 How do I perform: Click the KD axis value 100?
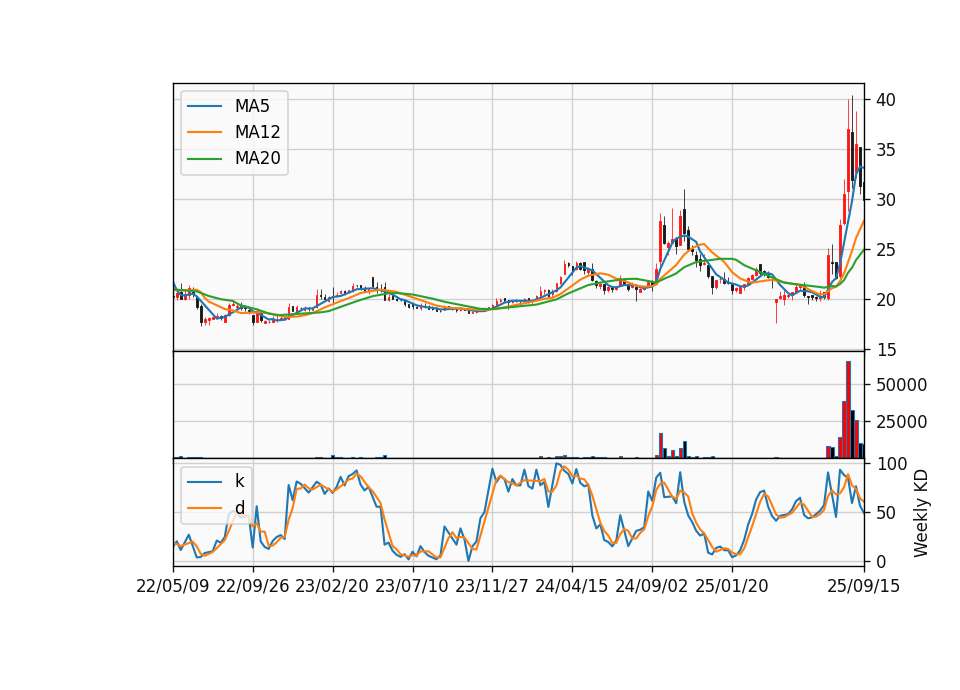point(892,464)
